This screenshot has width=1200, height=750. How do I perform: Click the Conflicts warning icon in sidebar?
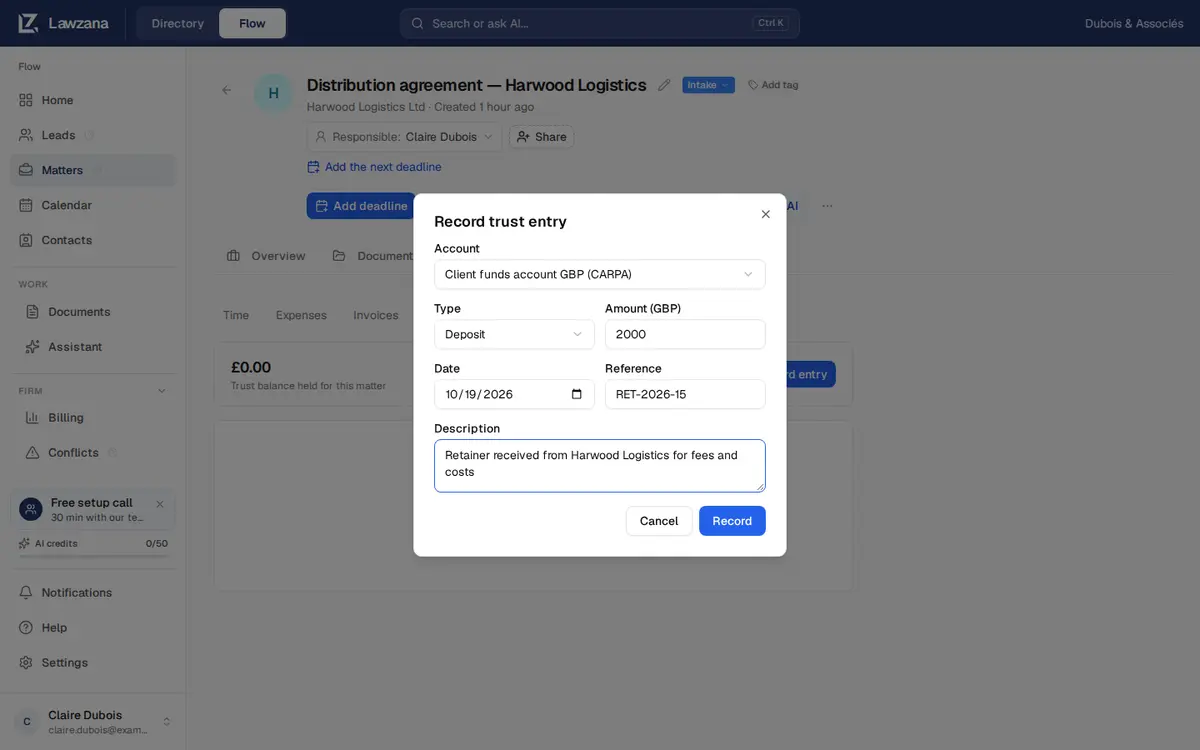pos(33,453)
